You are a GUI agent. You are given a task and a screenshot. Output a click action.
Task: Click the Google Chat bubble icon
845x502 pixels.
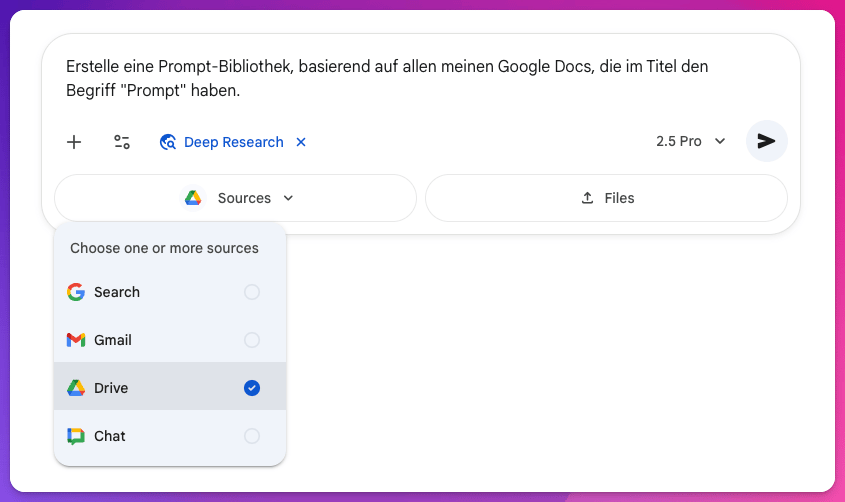(76, 436)
